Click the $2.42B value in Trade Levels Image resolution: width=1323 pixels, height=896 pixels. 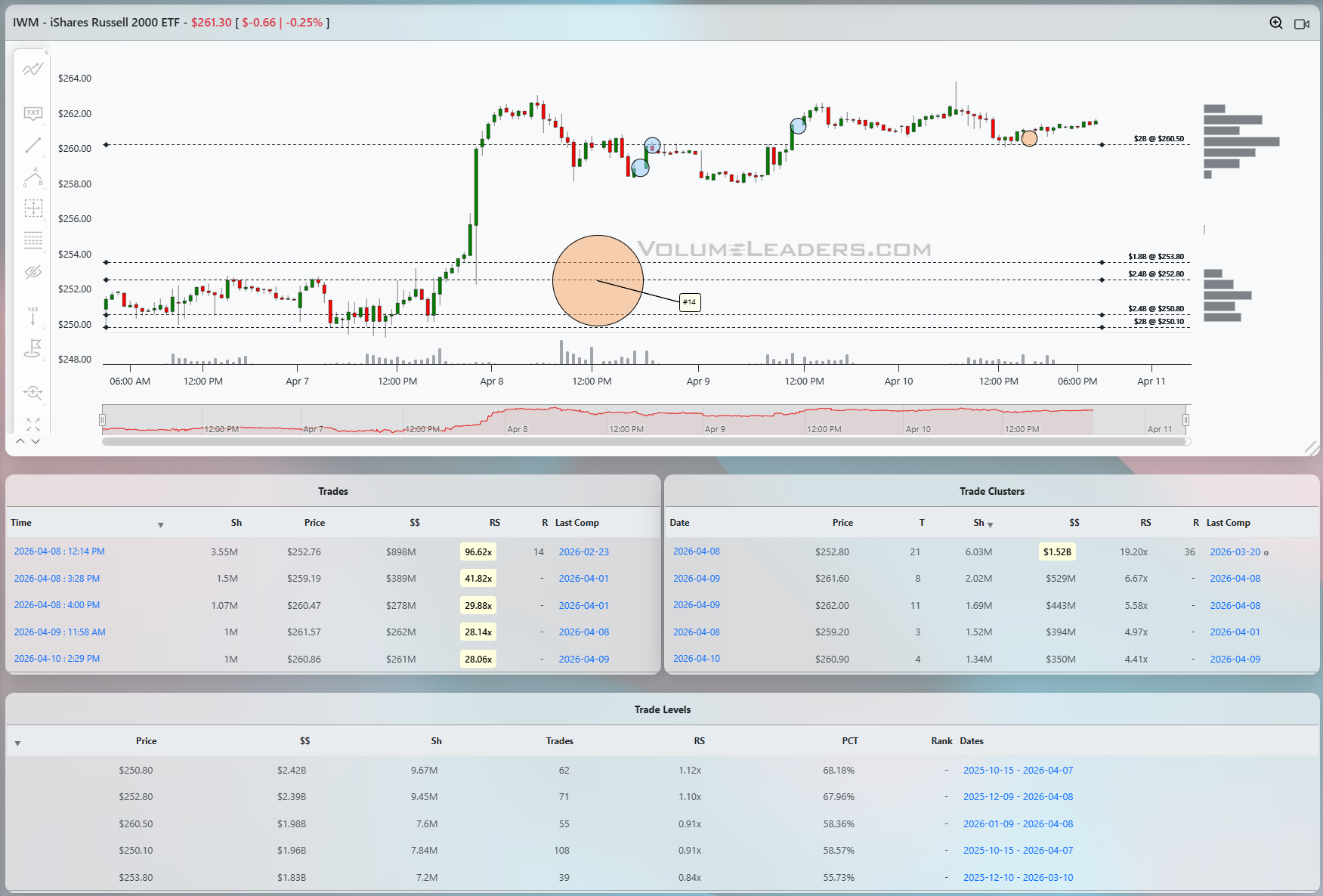tap(292, 771)
